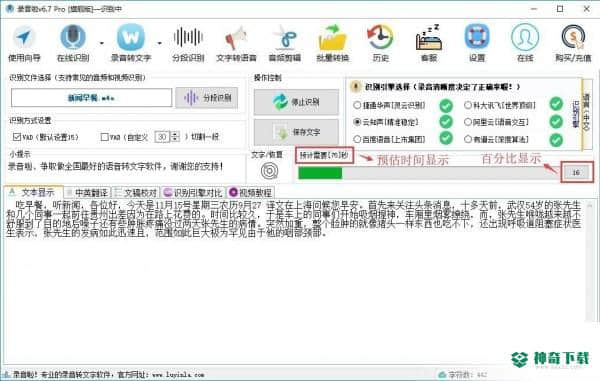Click the 停止识别 stop button
Image resolution: width=600 pixels, height=381 pixels.
pyautogui.click(x=296, y=102)
